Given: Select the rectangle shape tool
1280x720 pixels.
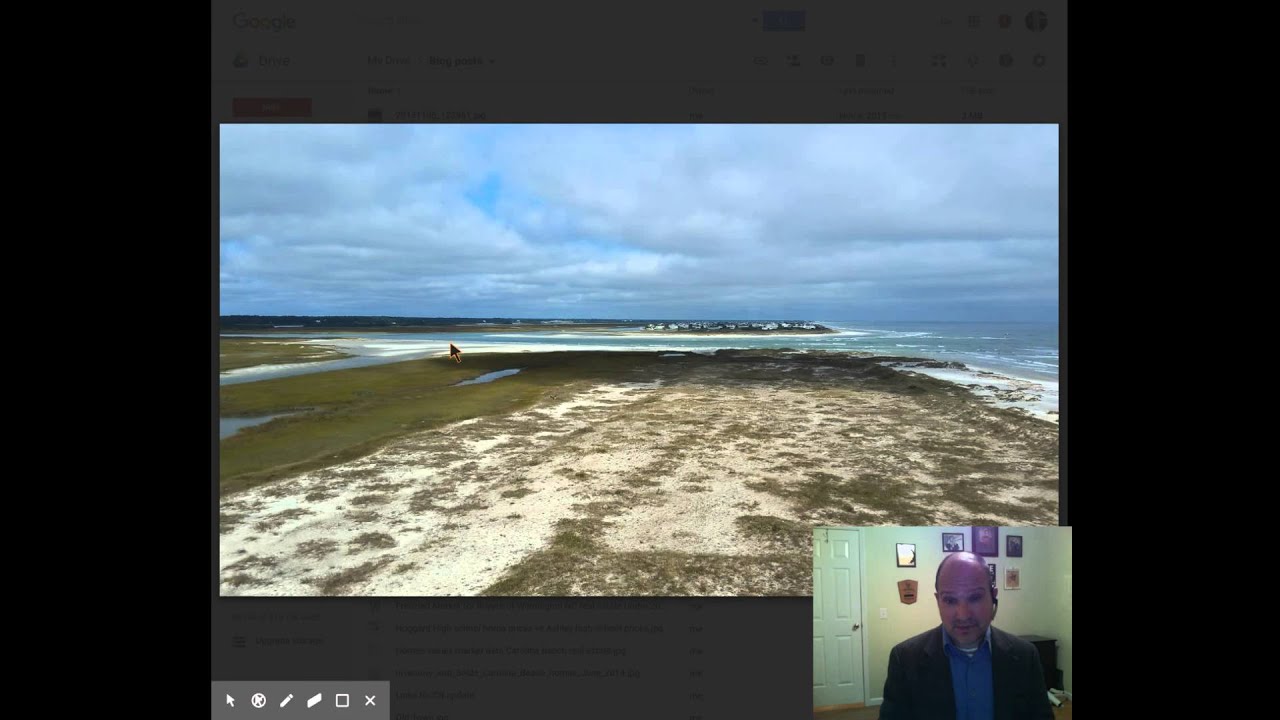Looking at the screenshot, I should [342, 701].
